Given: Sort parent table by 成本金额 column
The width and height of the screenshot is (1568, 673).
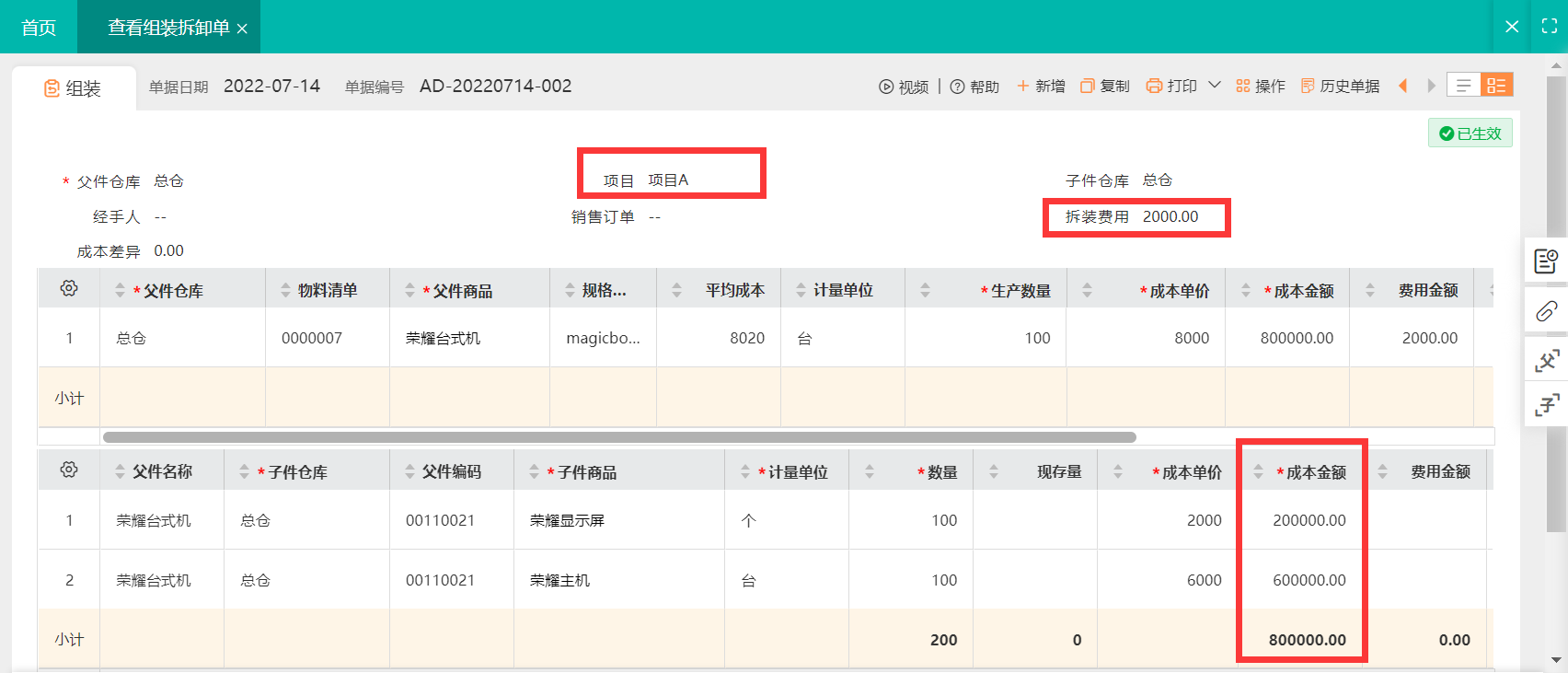Looking at the screenshot, I should pyautogui.click(x=1246, y=290).
